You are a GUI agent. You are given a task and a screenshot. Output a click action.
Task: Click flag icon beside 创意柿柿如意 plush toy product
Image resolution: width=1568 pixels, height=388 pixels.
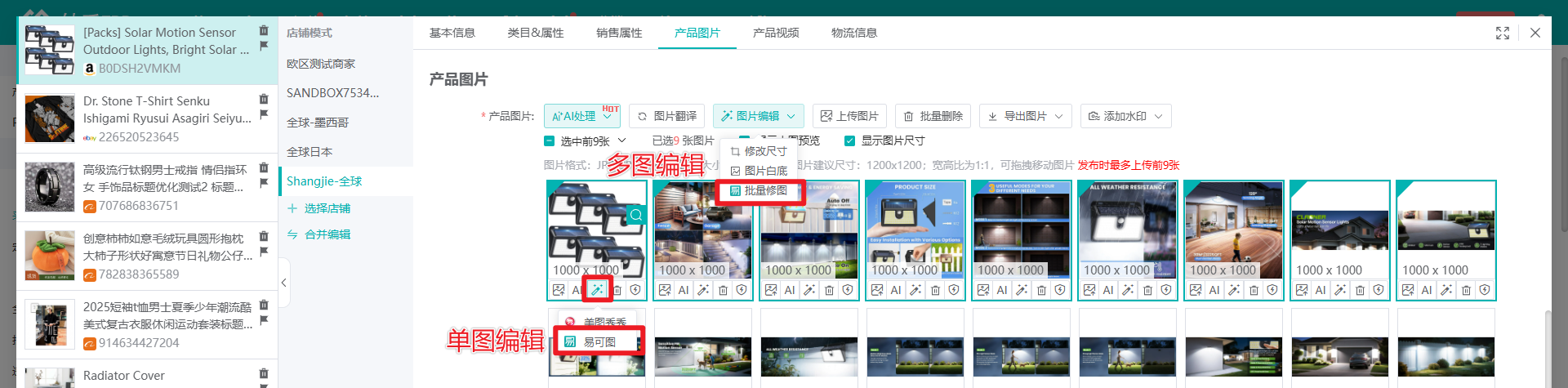point(264,252)
